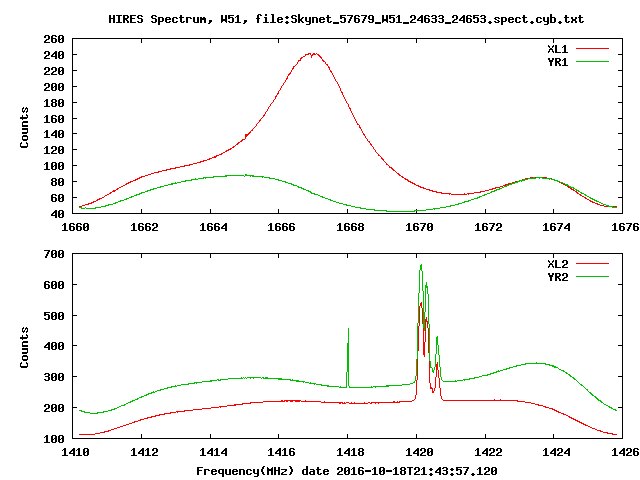Image resolution: width=640 pixels, height=480 pixels.
Task: Click the green YR2 legend line sample
Action: tap(592, 277)
